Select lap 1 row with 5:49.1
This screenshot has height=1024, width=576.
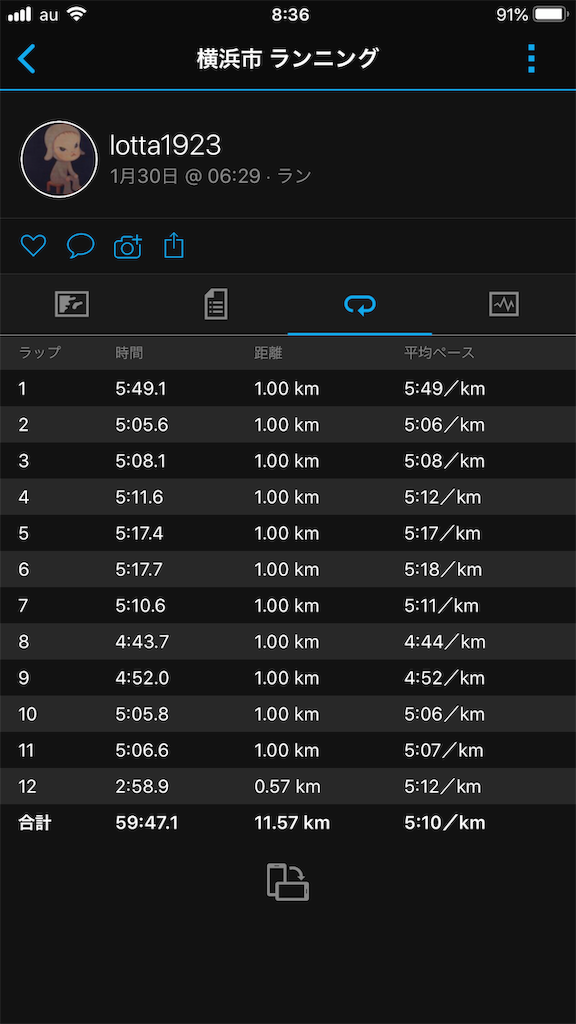pyautogui.click(x=288, y=389)
